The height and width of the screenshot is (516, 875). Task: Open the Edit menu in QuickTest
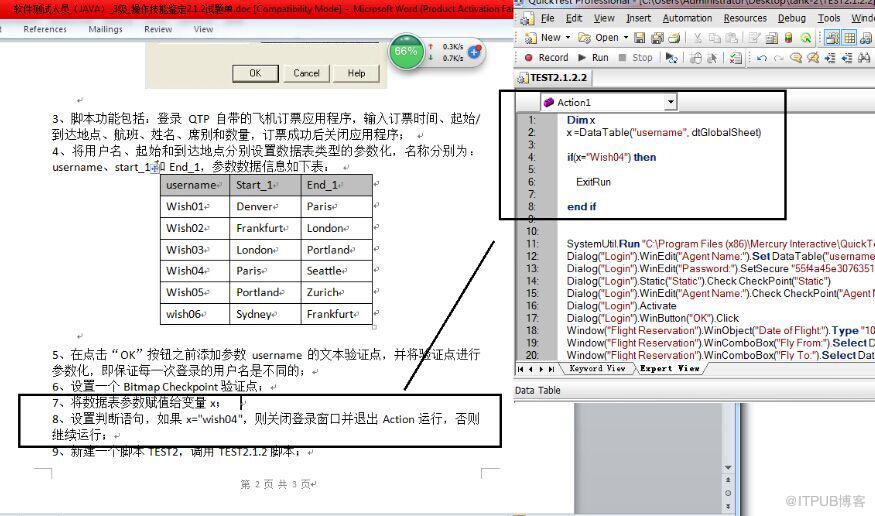tap(574, 18)
